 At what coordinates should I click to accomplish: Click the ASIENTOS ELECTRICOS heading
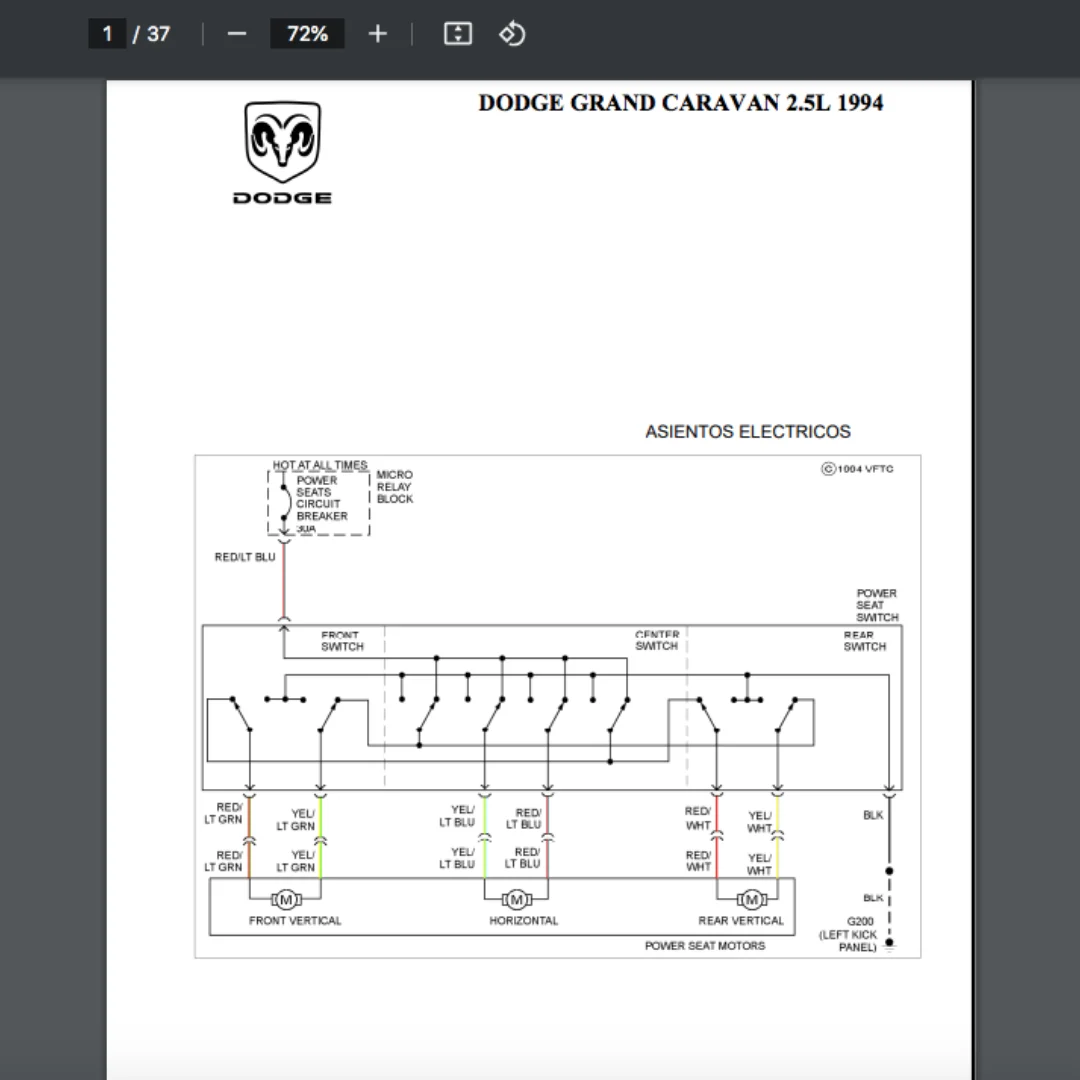coord(747,432)
